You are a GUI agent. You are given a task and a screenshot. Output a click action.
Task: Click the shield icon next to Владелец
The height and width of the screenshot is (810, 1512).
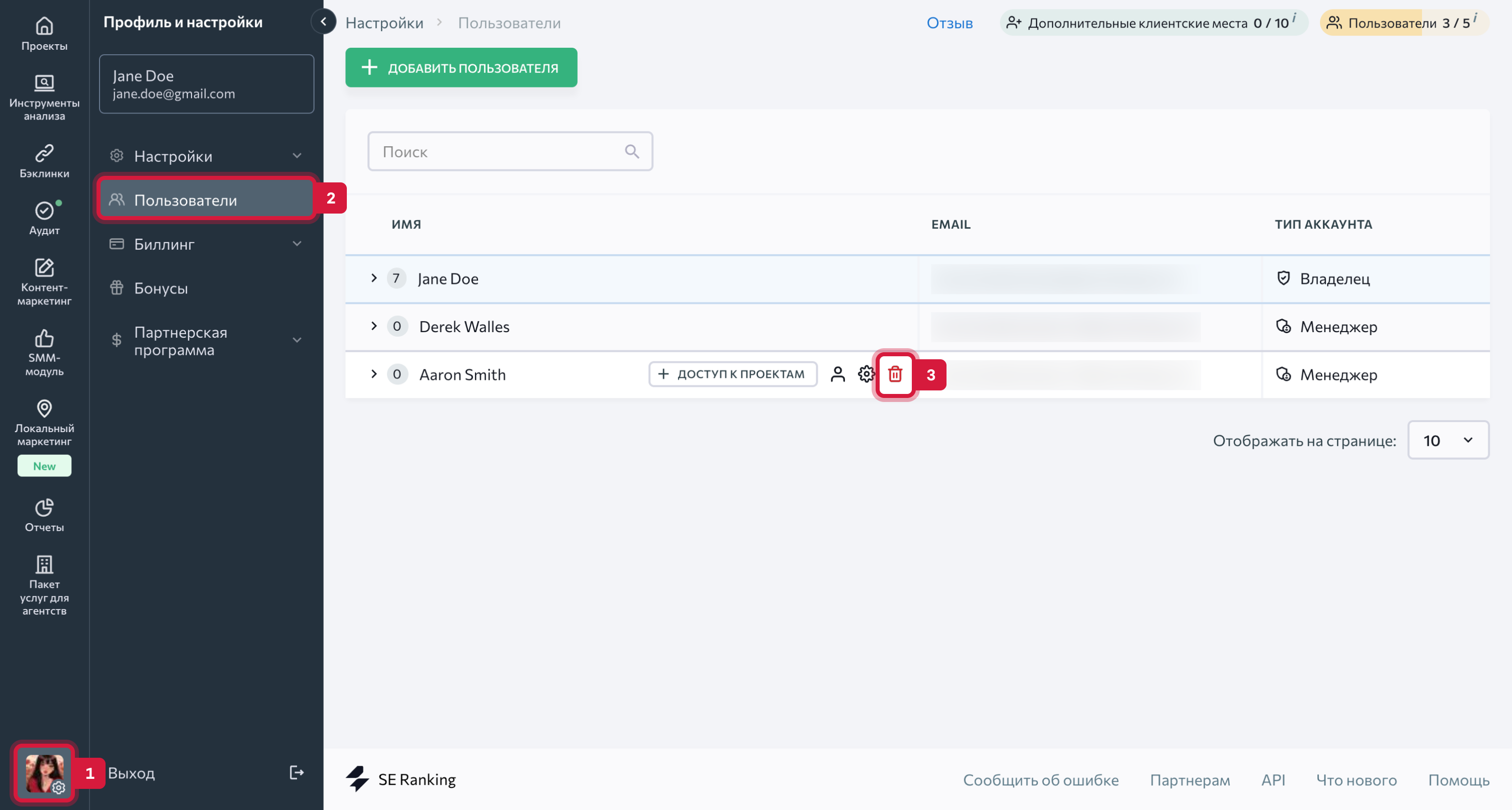click(1283, 278)
